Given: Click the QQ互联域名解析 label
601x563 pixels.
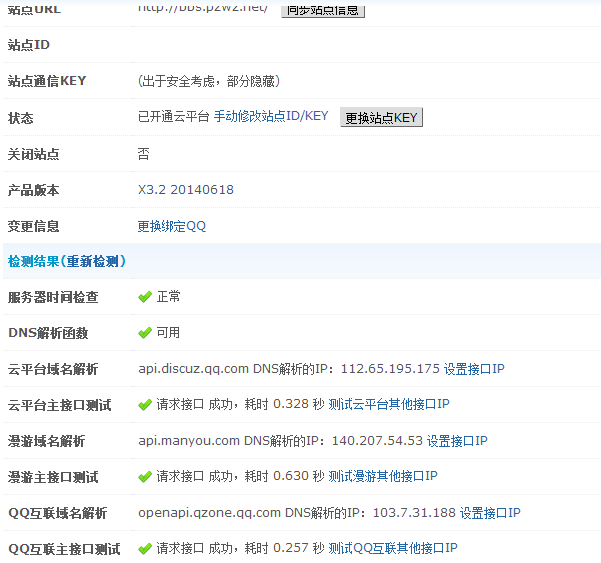Looking at the screenshot, I should pos(57,513).
